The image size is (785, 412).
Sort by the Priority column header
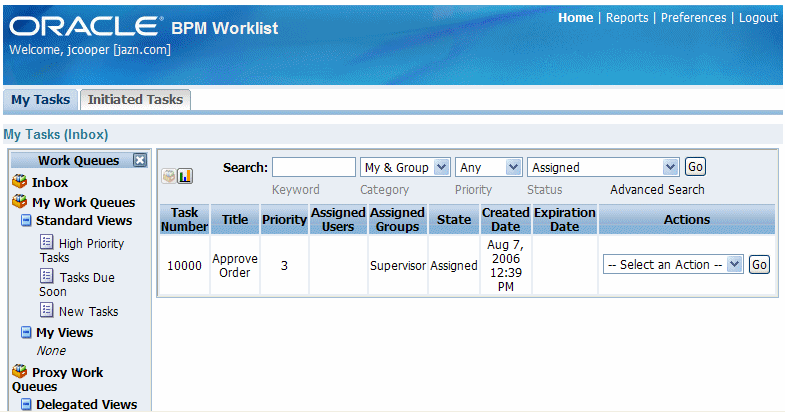[284, 219]
